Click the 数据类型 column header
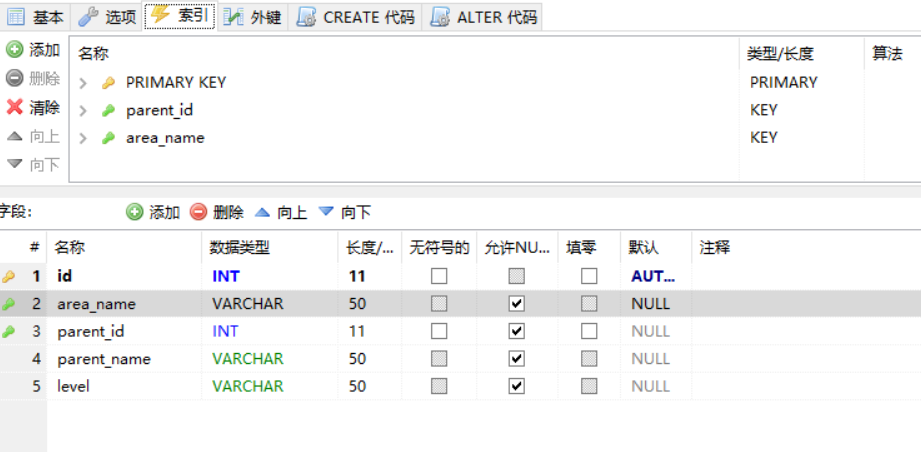The height and width of the screenshot is (452, 921). [270, 247]
